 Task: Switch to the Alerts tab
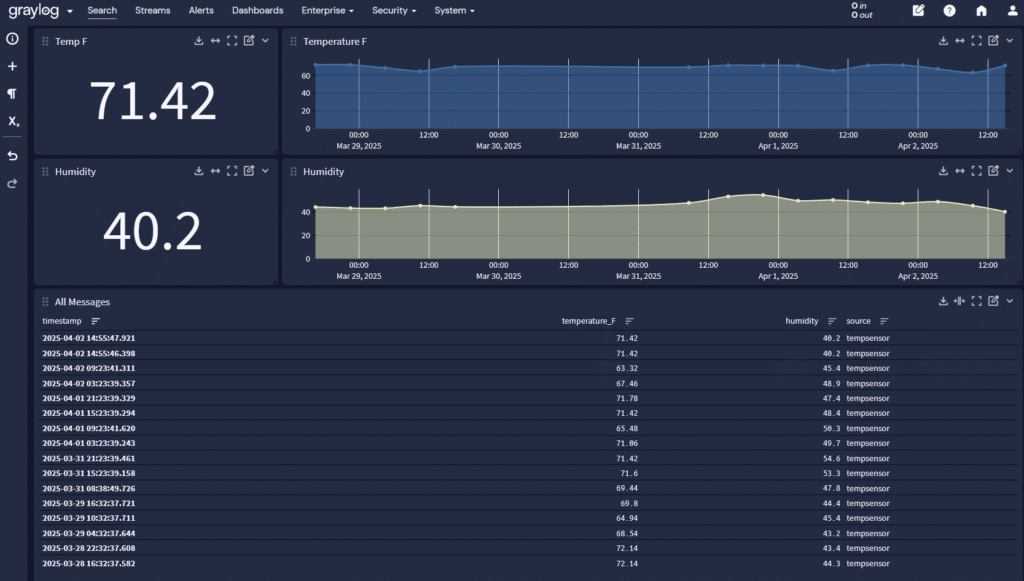point(201,11)
